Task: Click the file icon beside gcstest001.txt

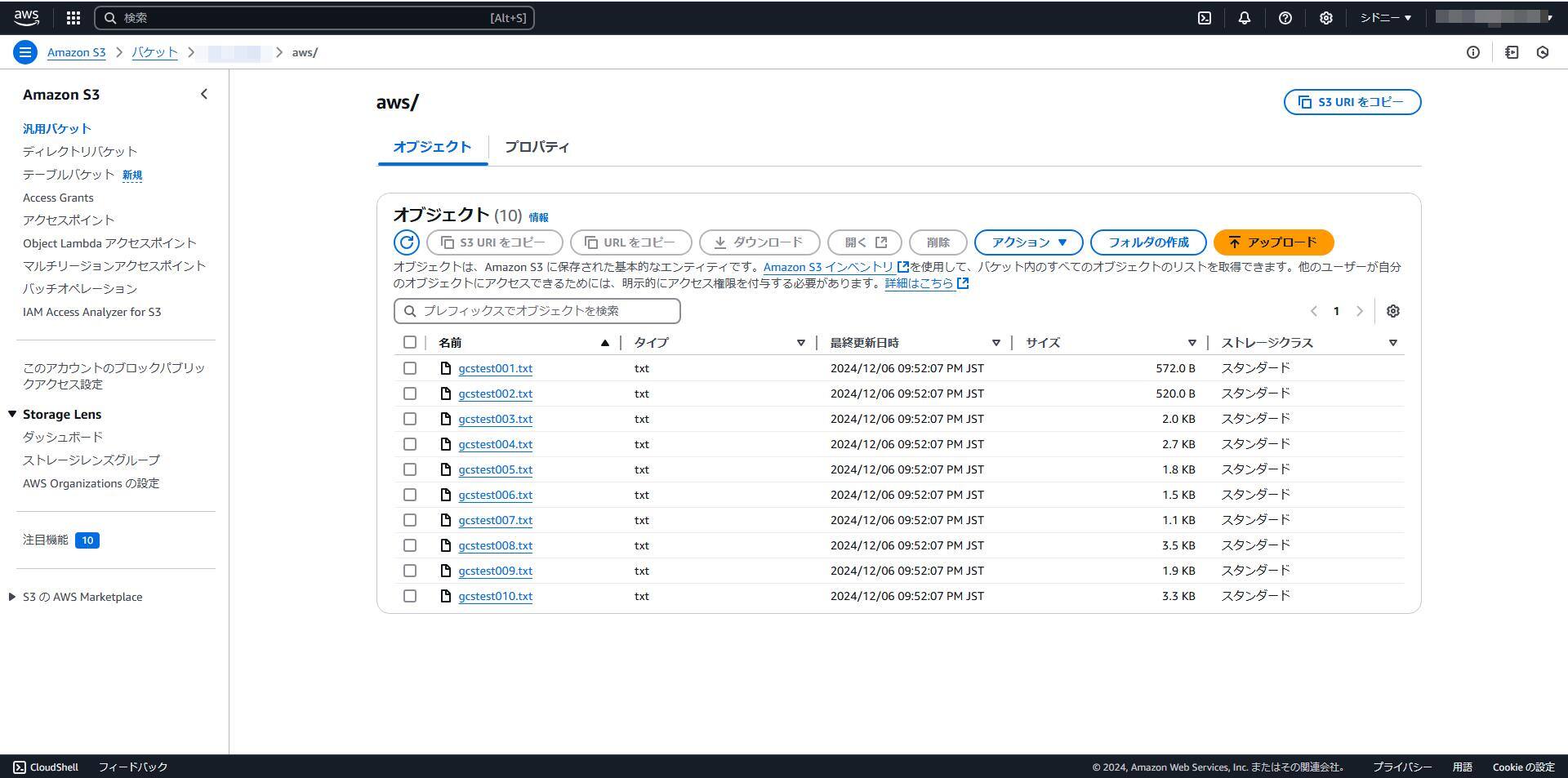Action: click(446, 368)
